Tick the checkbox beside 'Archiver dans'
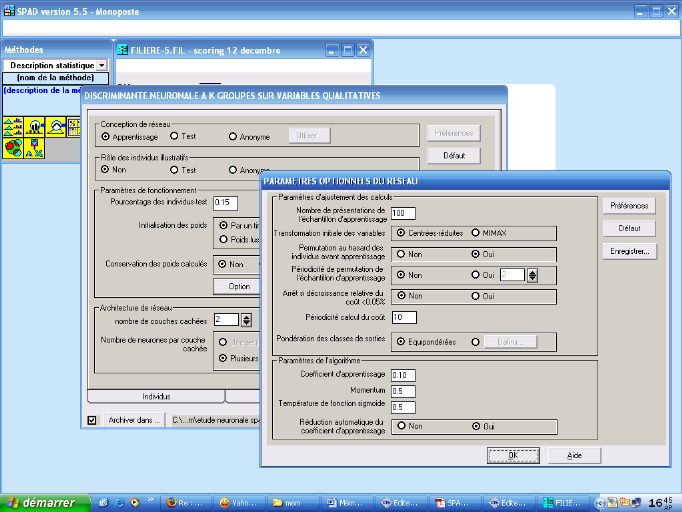 click(x=93, y=420)
